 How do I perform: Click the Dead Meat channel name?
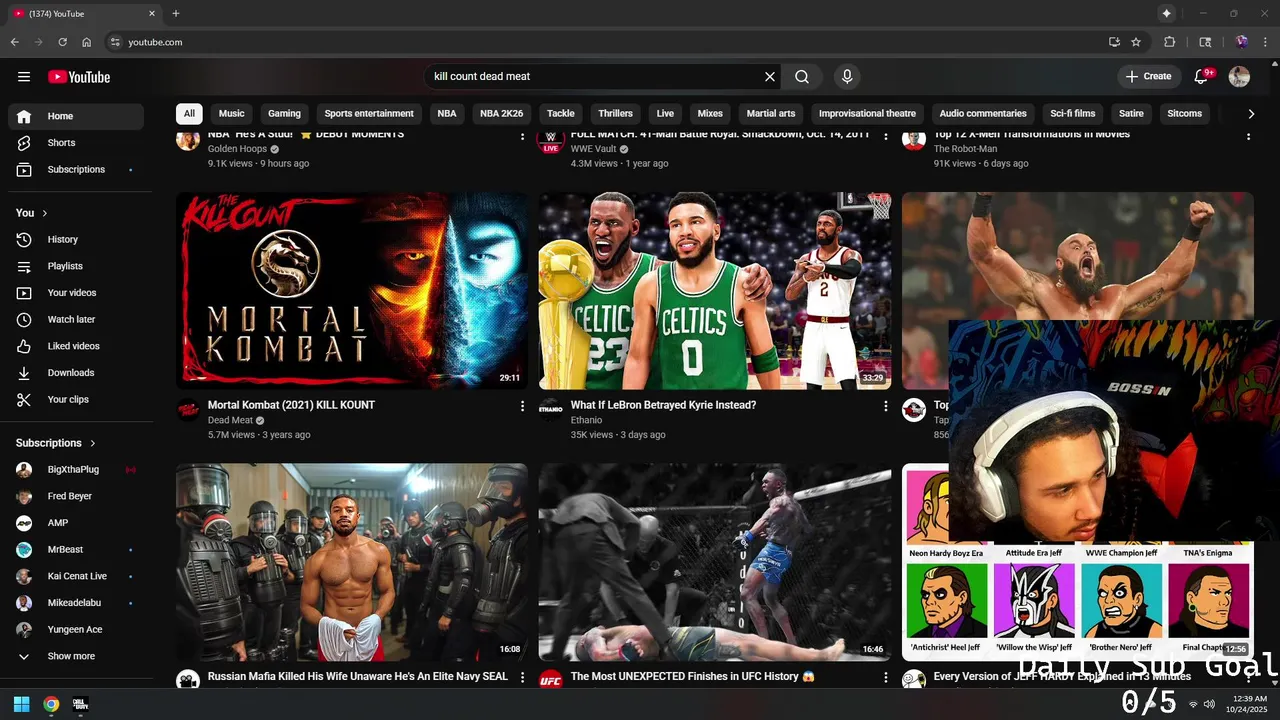coord(230,421)
